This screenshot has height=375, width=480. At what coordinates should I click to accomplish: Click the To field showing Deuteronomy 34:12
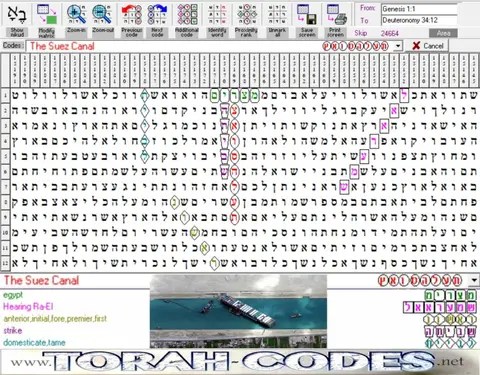pyautogui.click(x=419, y=20)
